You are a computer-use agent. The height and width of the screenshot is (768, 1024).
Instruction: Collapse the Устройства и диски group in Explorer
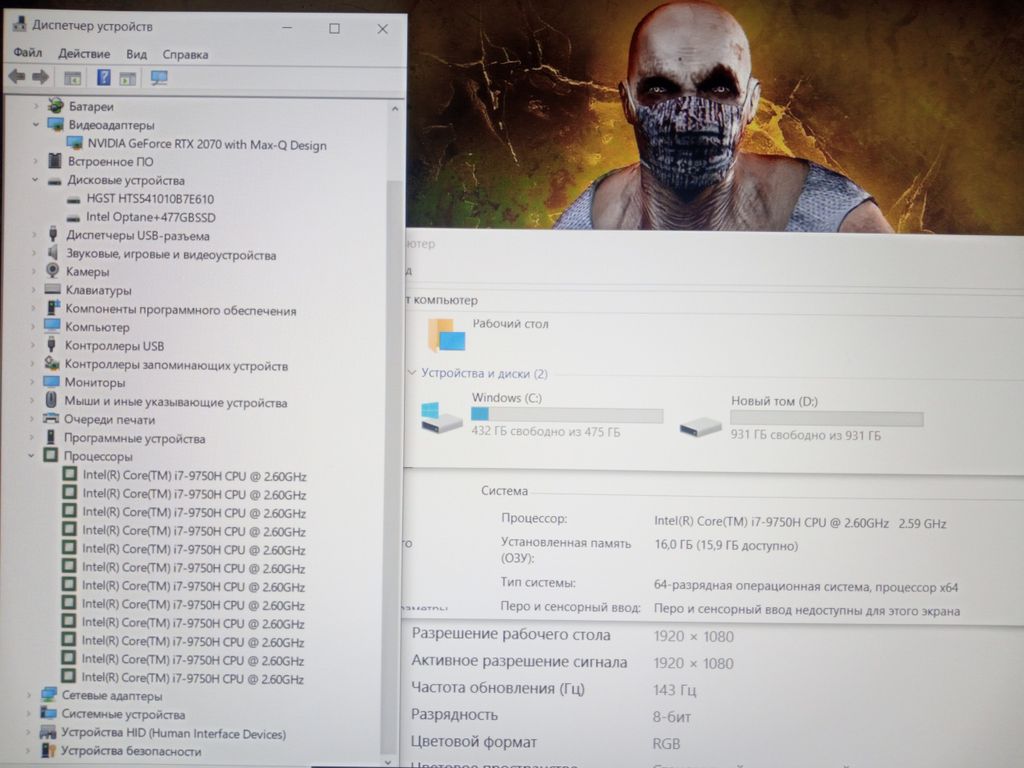[x=411, y=372]
